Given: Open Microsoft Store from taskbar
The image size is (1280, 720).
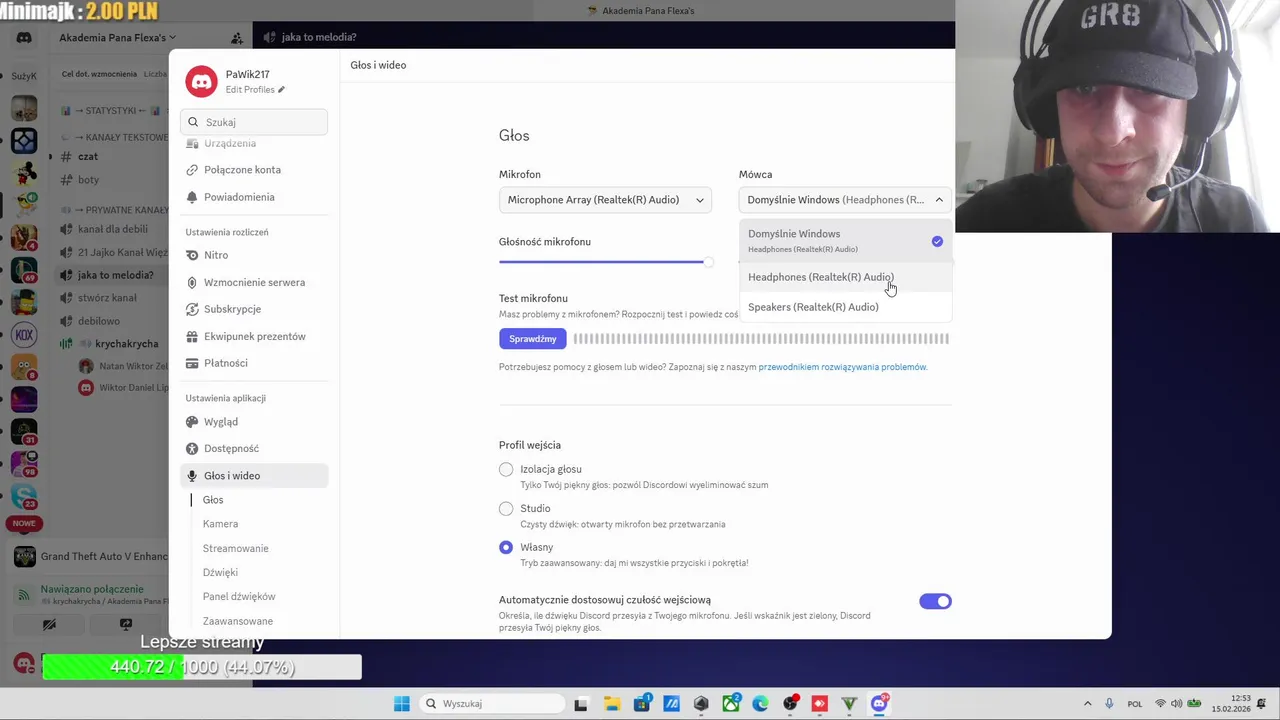Looking at the screenshot, I should 641,704.
